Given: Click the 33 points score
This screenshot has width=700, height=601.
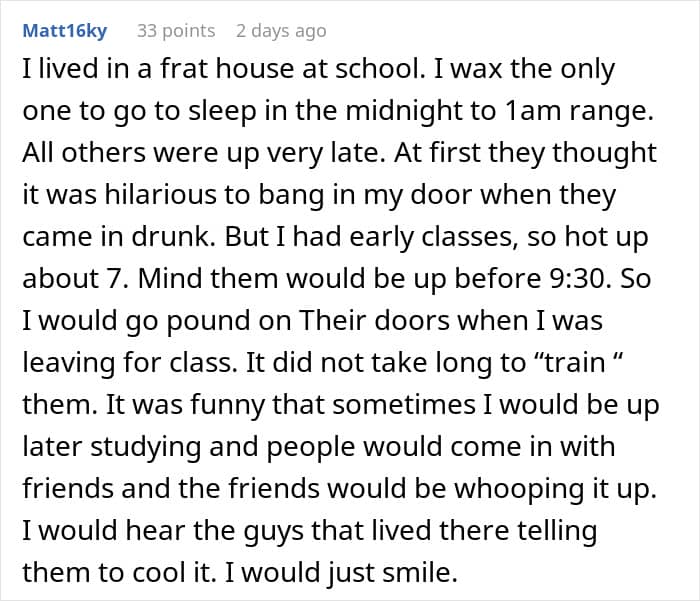Looking at the screenshot, I should [174, 31].
